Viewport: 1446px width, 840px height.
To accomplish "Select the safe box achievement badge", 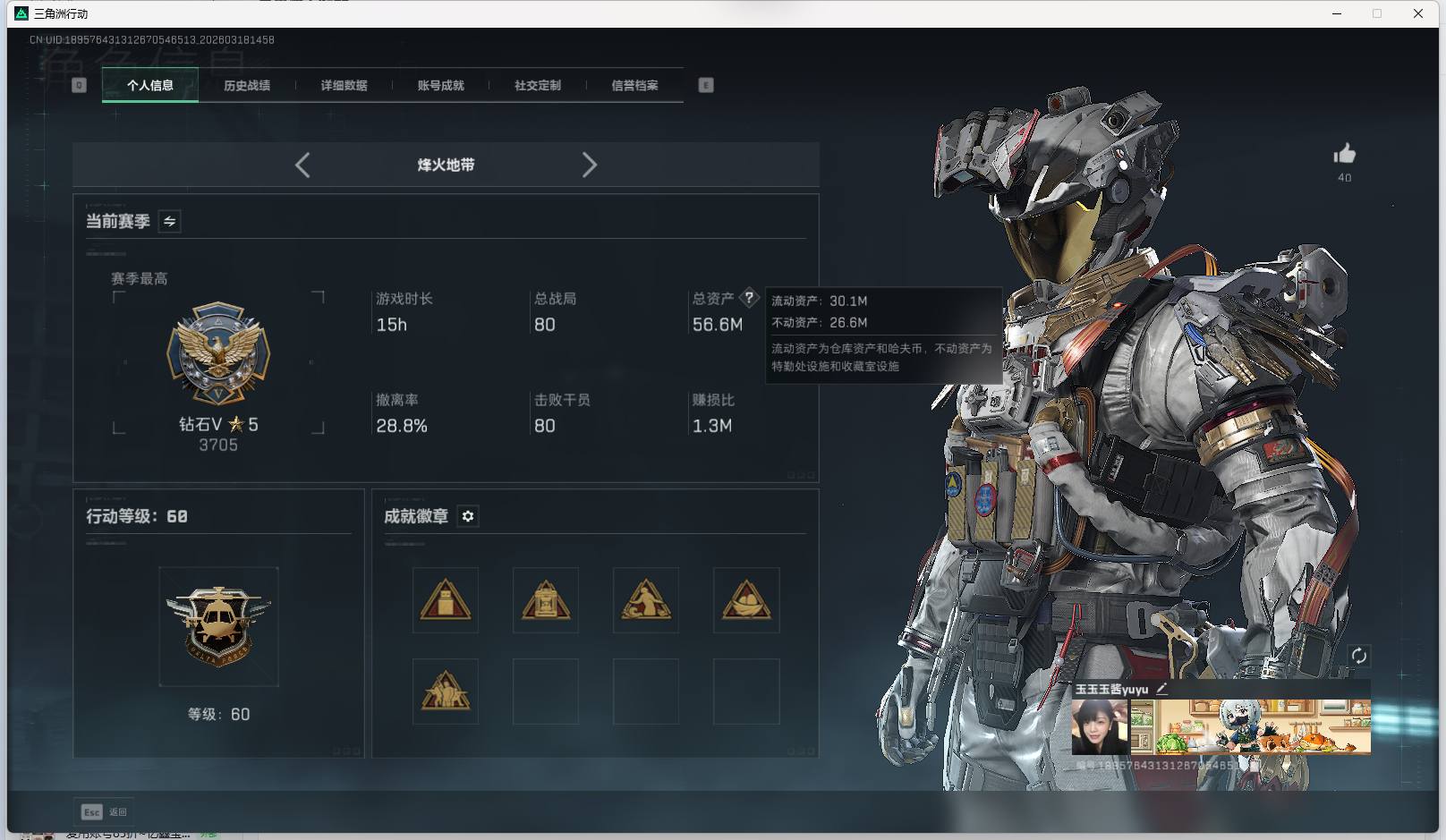I will click(x=546, y=600).
